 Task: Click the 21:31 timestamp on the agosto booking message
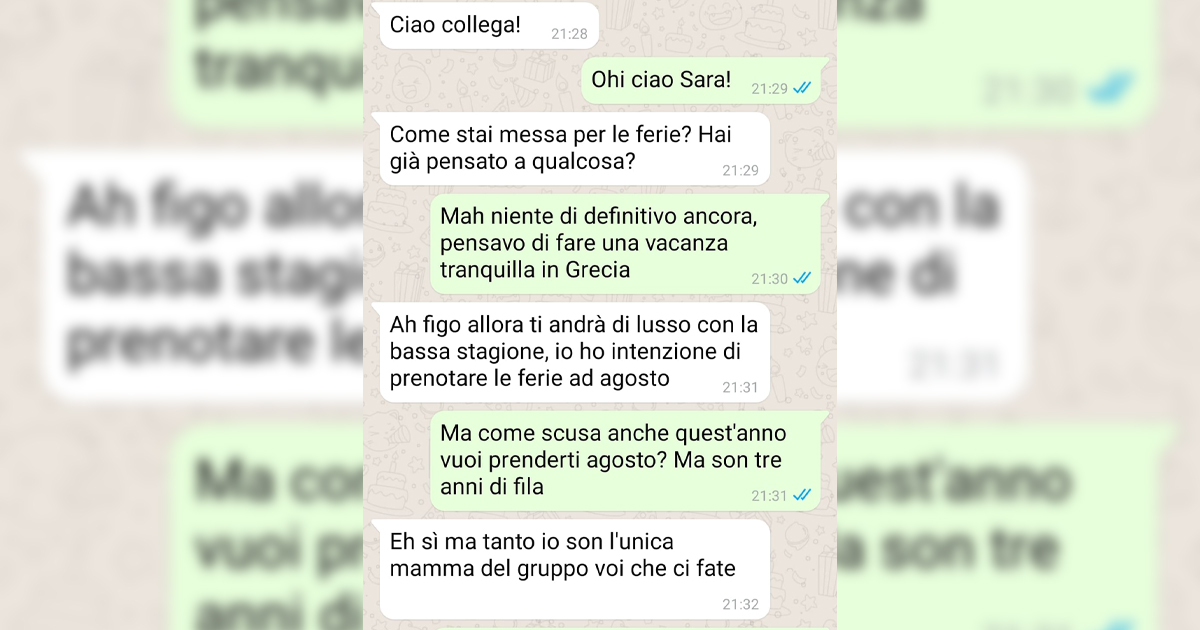pos(740,387)
